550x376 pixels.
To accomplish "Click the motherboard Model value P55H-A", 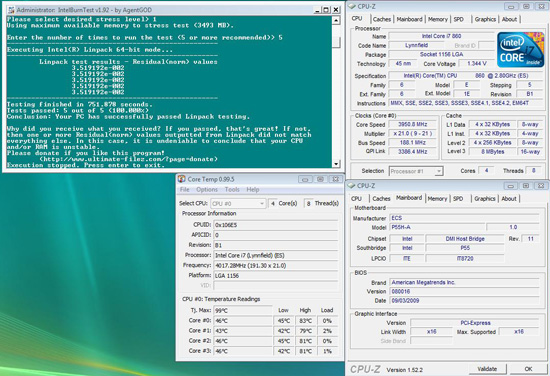I will 437,227.
